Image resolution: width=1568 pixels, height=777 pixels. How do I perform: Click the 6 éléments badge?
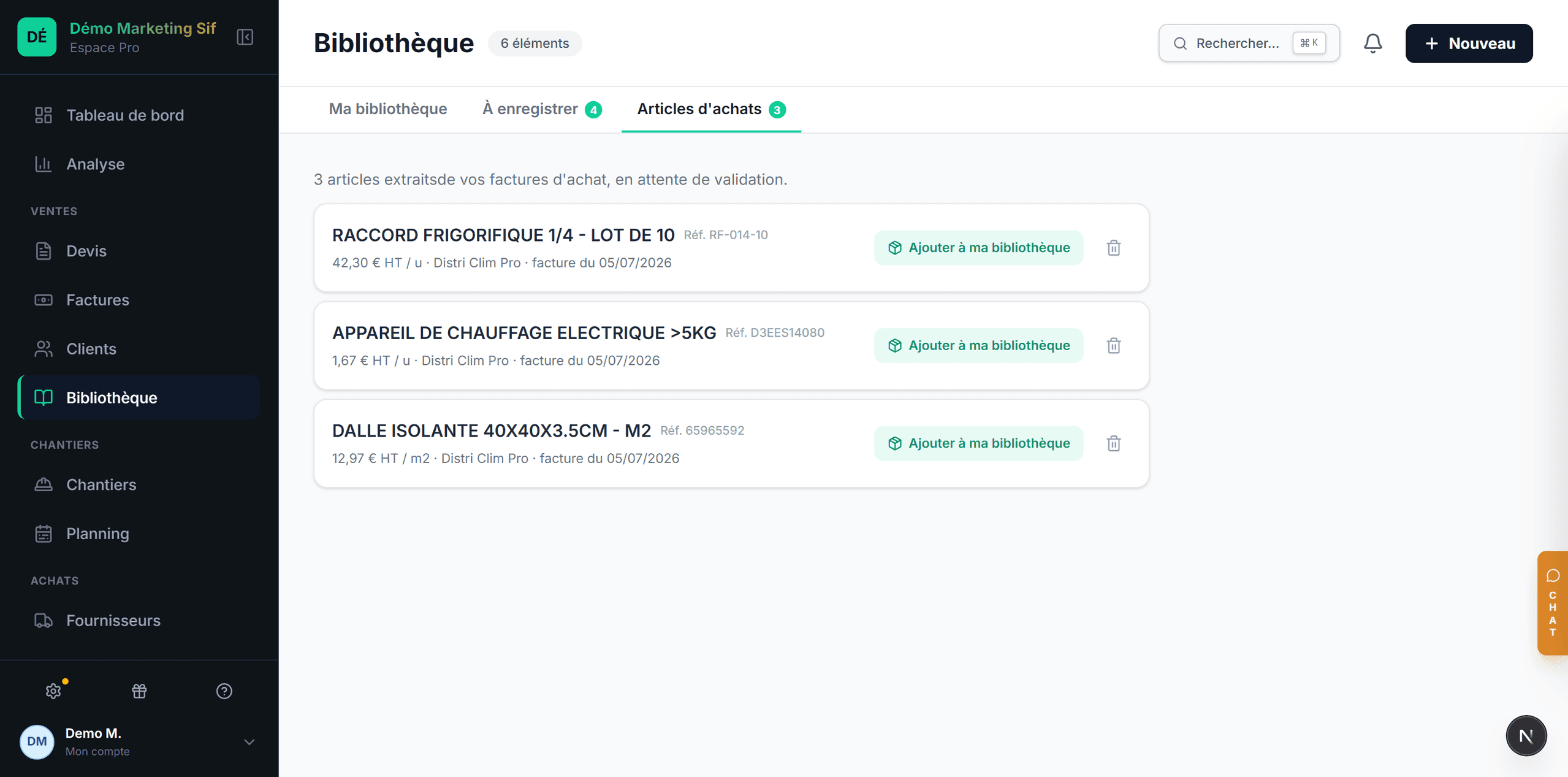535,43
